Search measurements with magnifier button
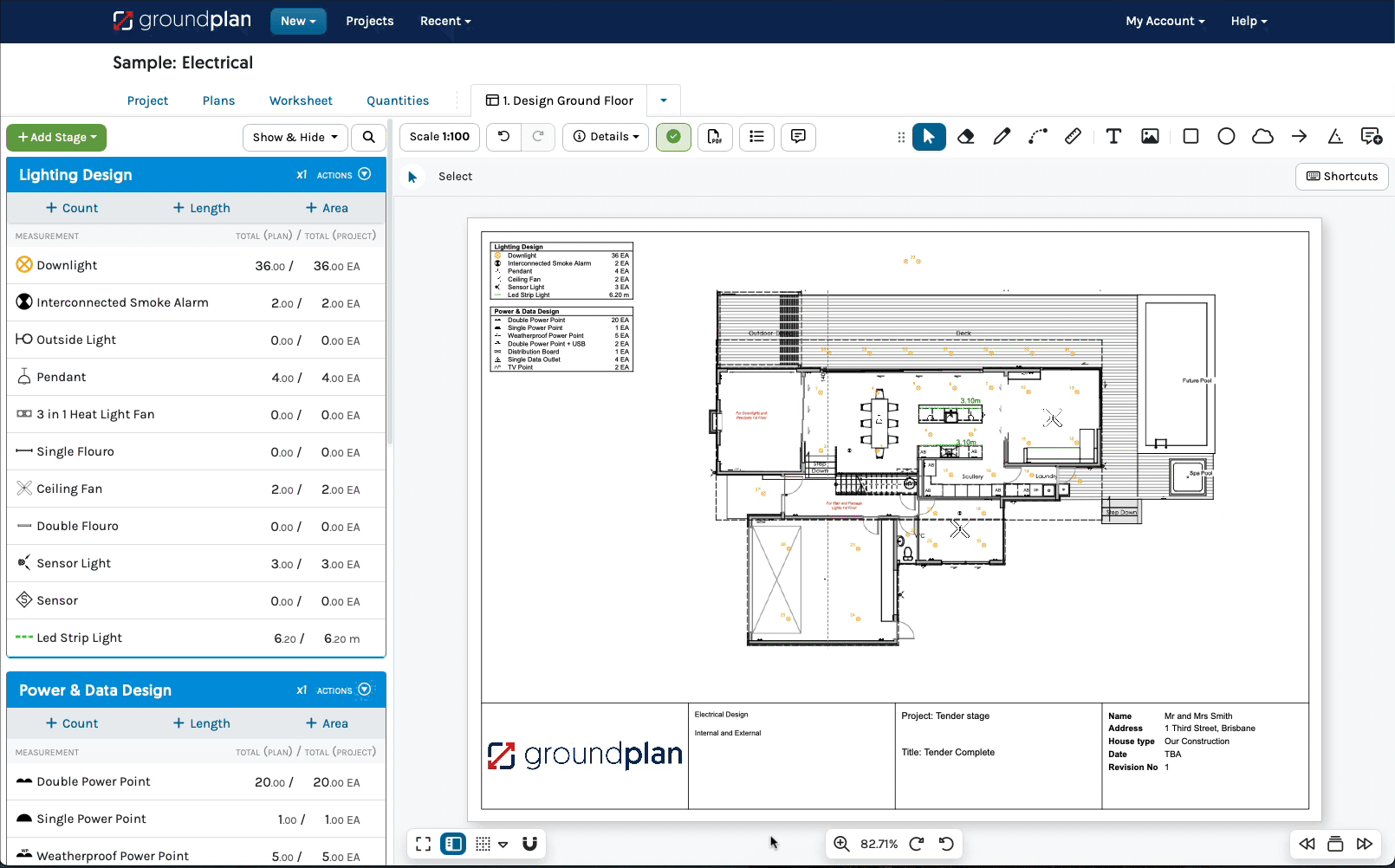This screenshot has width=1395, height=868. click(x=369, y=137)
